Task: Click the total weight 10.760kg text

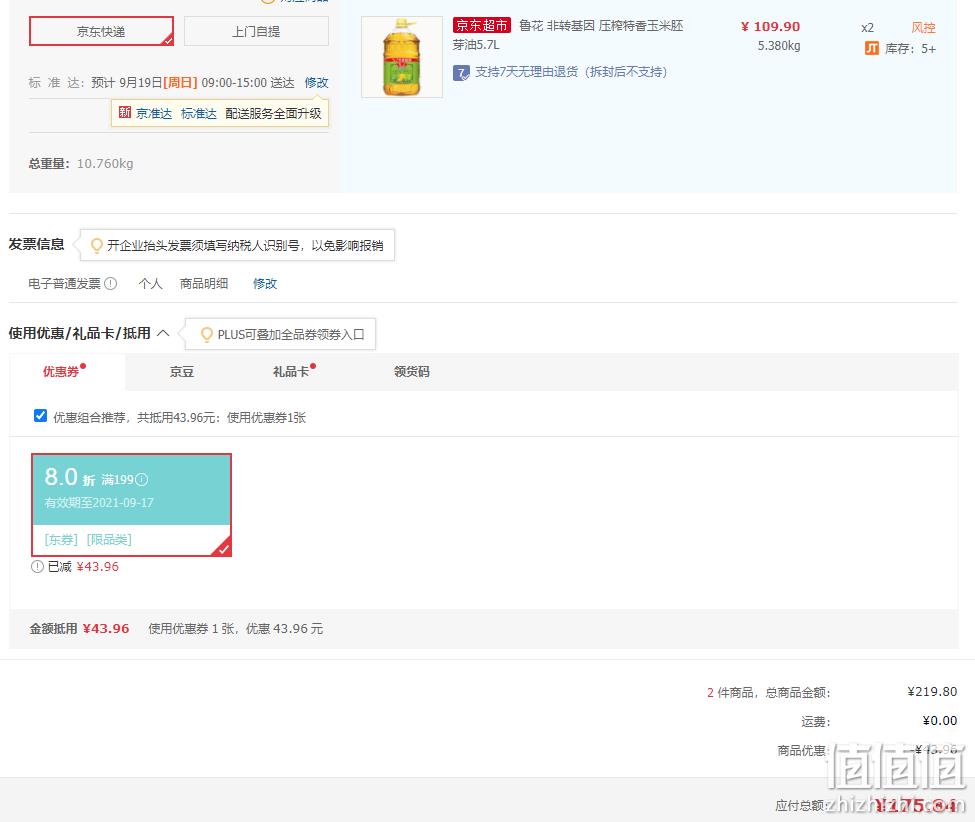Action: pos(104,164)
